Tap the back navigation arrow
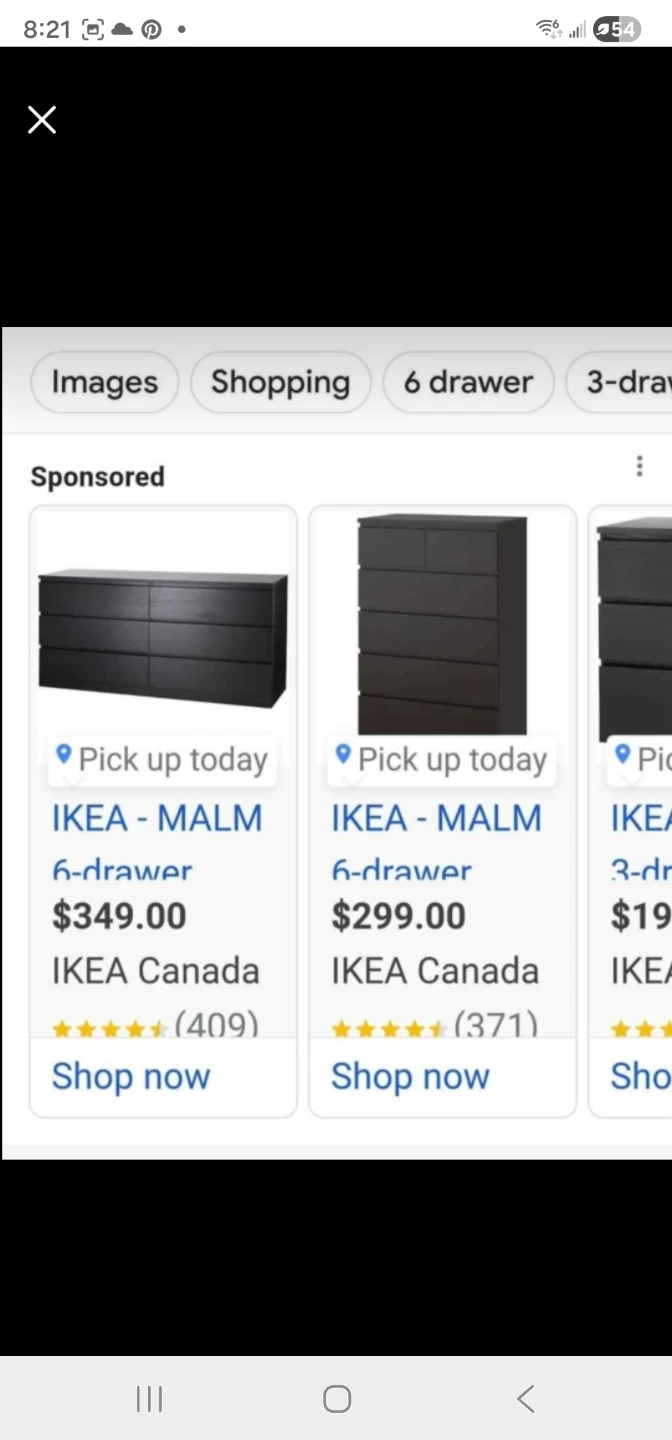Viewport: 672px width, 1440px height. pos(524,1400)
